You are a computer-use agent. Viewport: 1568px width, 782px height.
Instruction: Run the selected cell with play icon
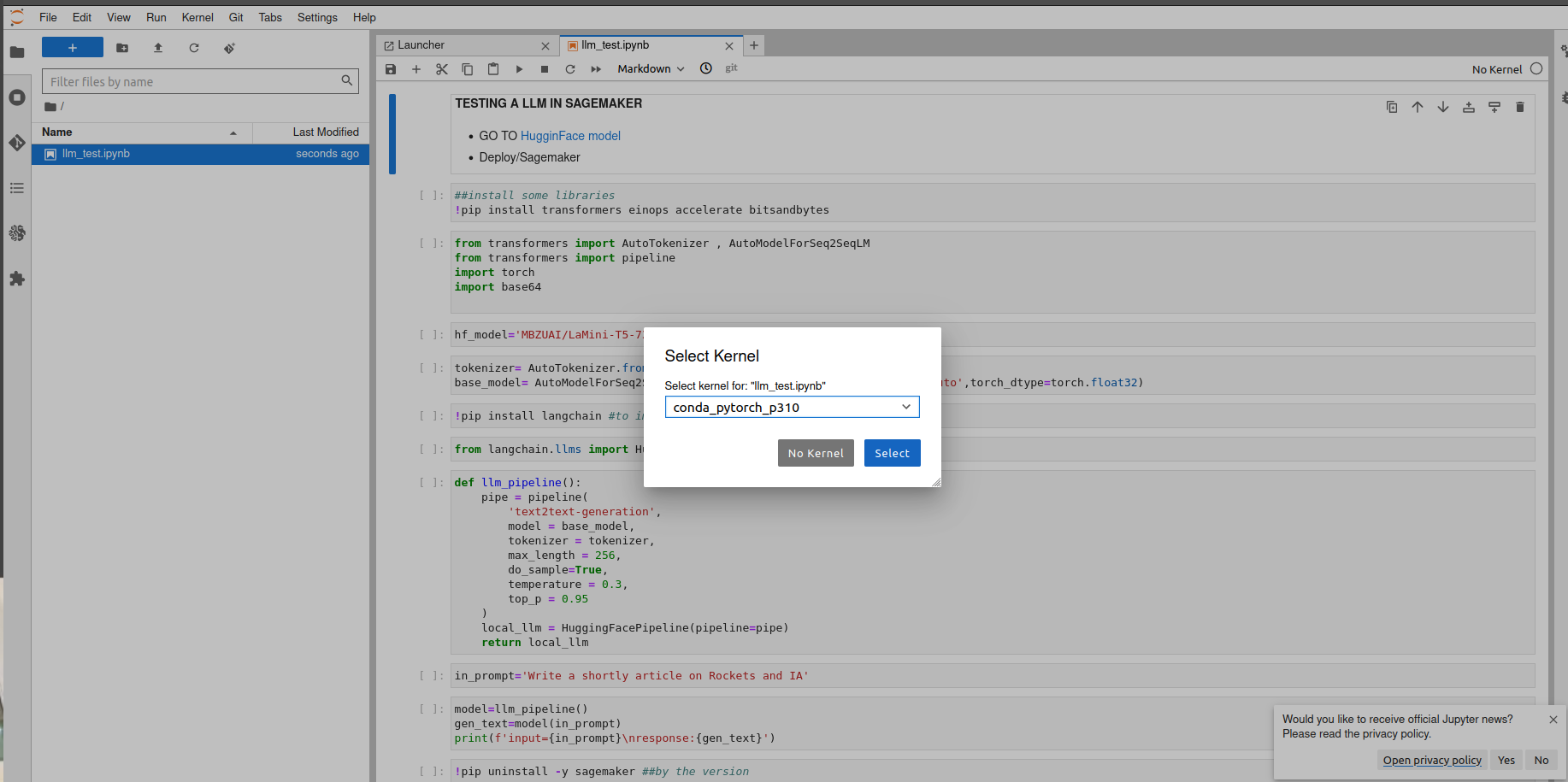[x=519, y=69]
